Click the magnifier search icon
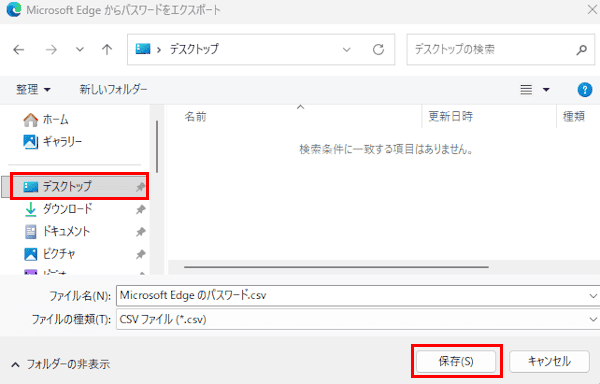Screen dimensions: 600x384 582,49
